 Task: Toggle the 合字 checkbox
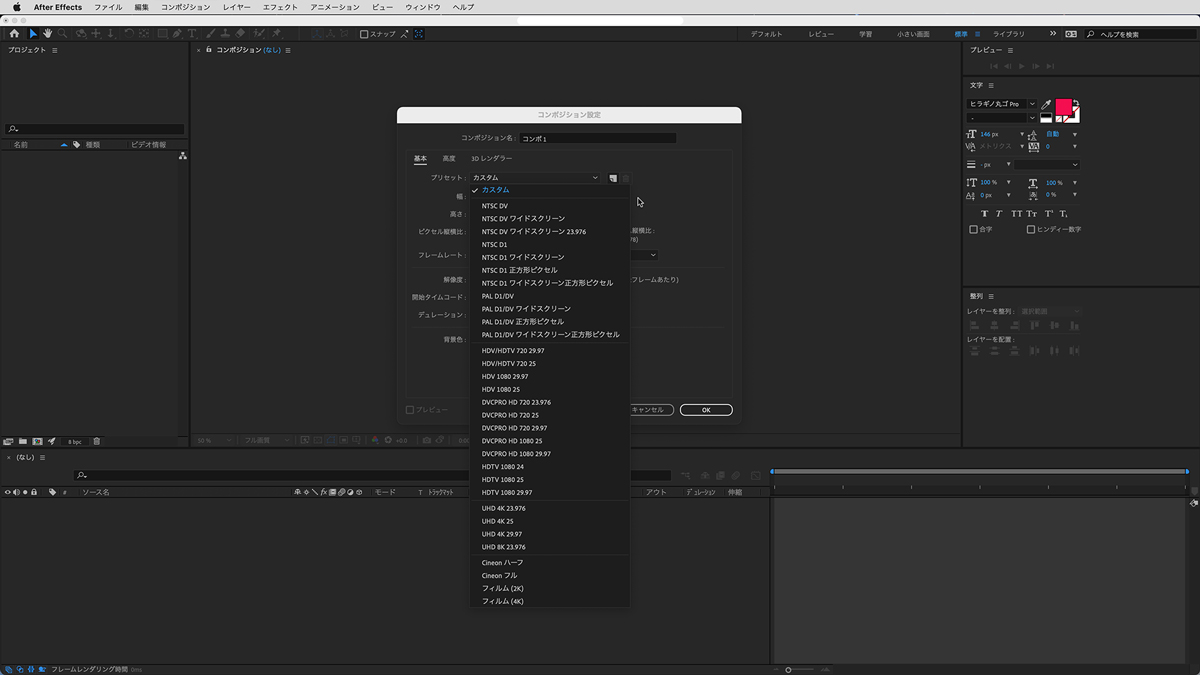point(974,230)
